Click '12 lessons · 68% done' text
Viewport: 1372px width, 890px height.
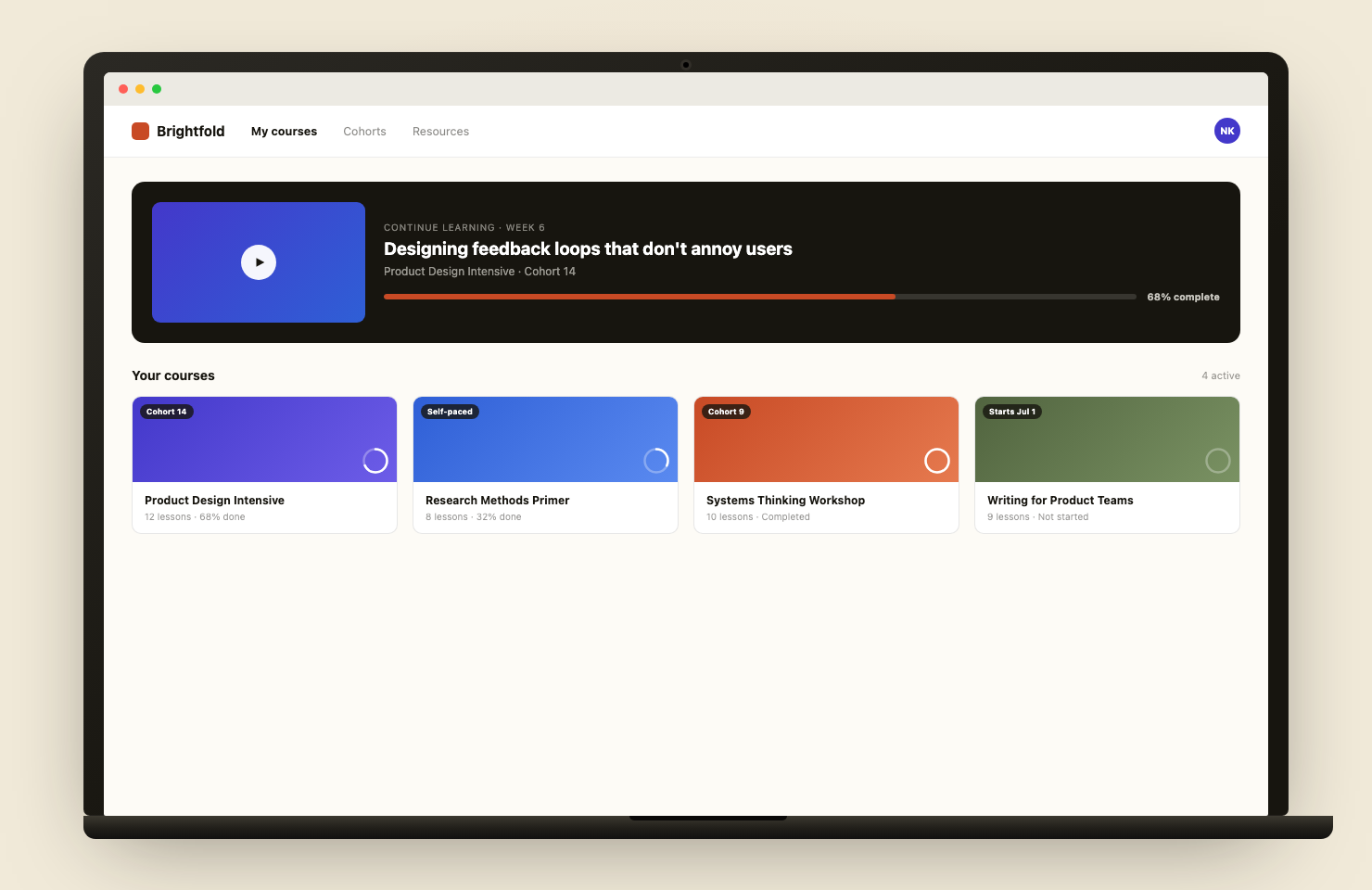195,517
